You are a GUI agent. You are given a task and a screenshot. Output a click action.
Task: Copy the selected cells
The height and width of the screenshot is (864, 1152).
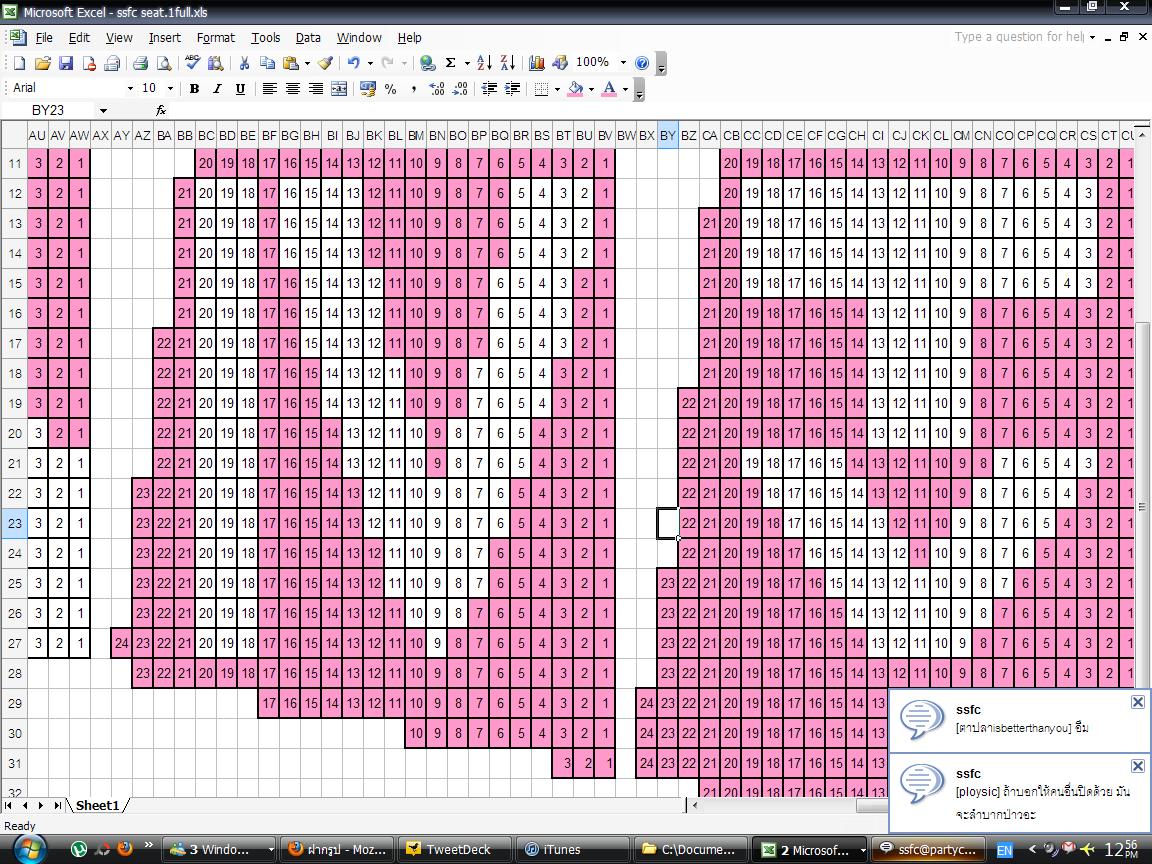pos(267,63)
